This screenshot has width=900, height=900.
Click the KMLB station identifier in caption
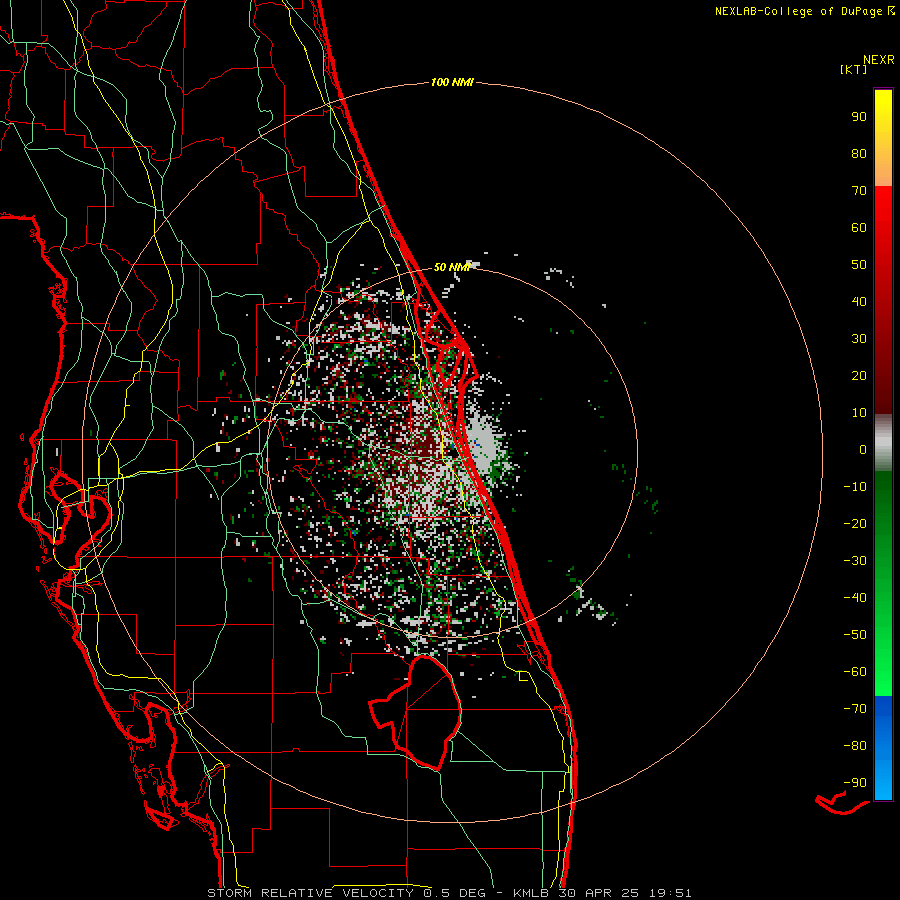click(531, 893)
